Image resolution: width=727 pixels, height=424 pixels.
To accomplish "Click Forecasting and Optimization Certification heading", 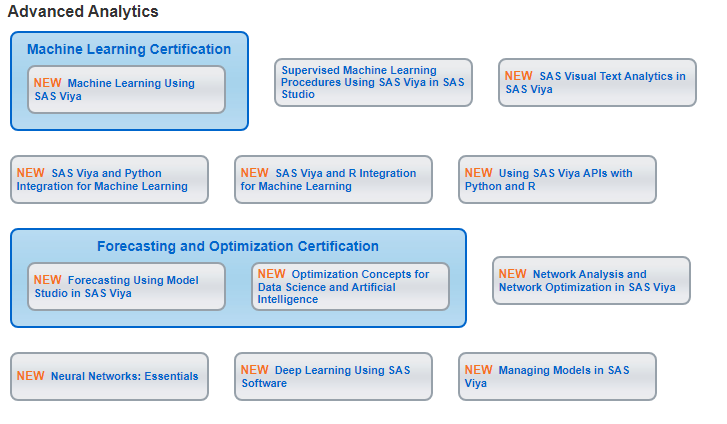I will coord(238,246).
